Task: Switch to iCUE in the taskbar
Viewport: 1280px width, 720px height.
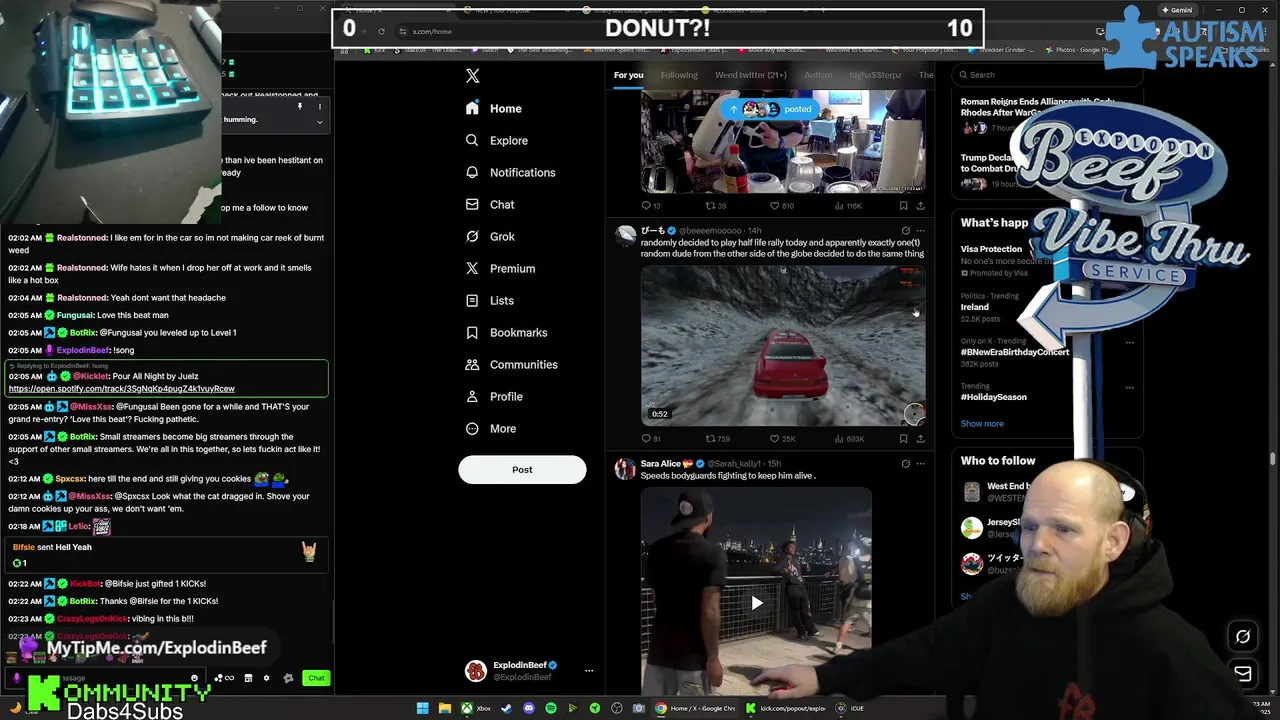Action: 851,708
